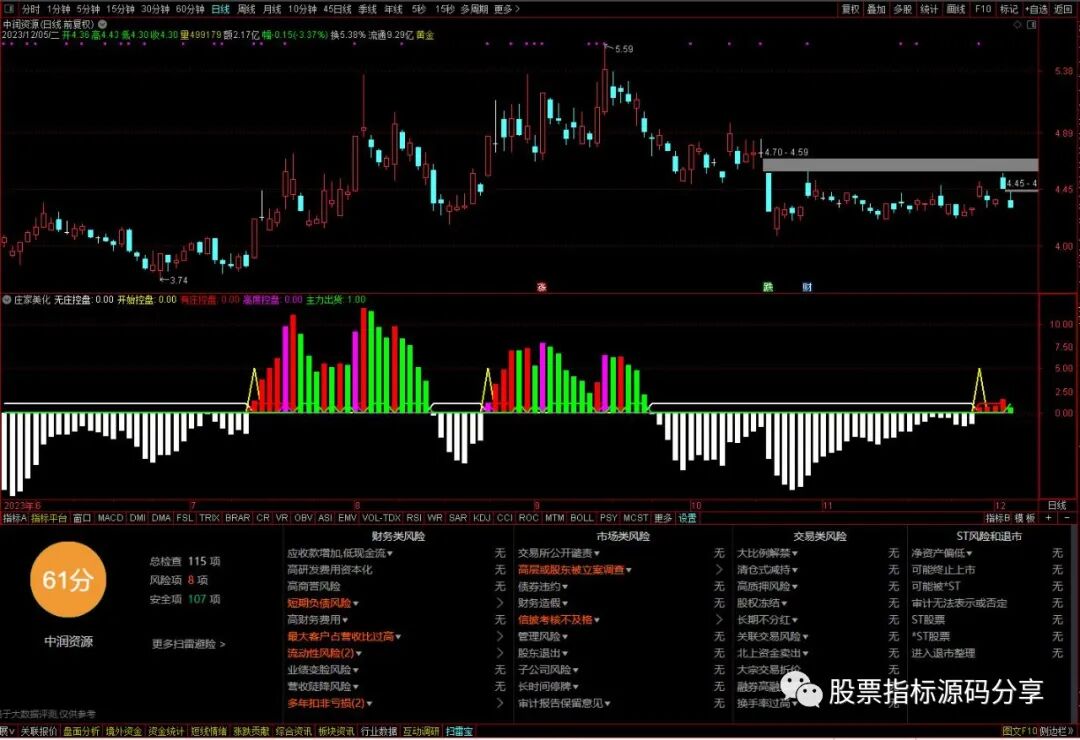The height and width of the screenshot is (740, 1080).
Task: Click the 复权 button
Action: coord(851,9)
